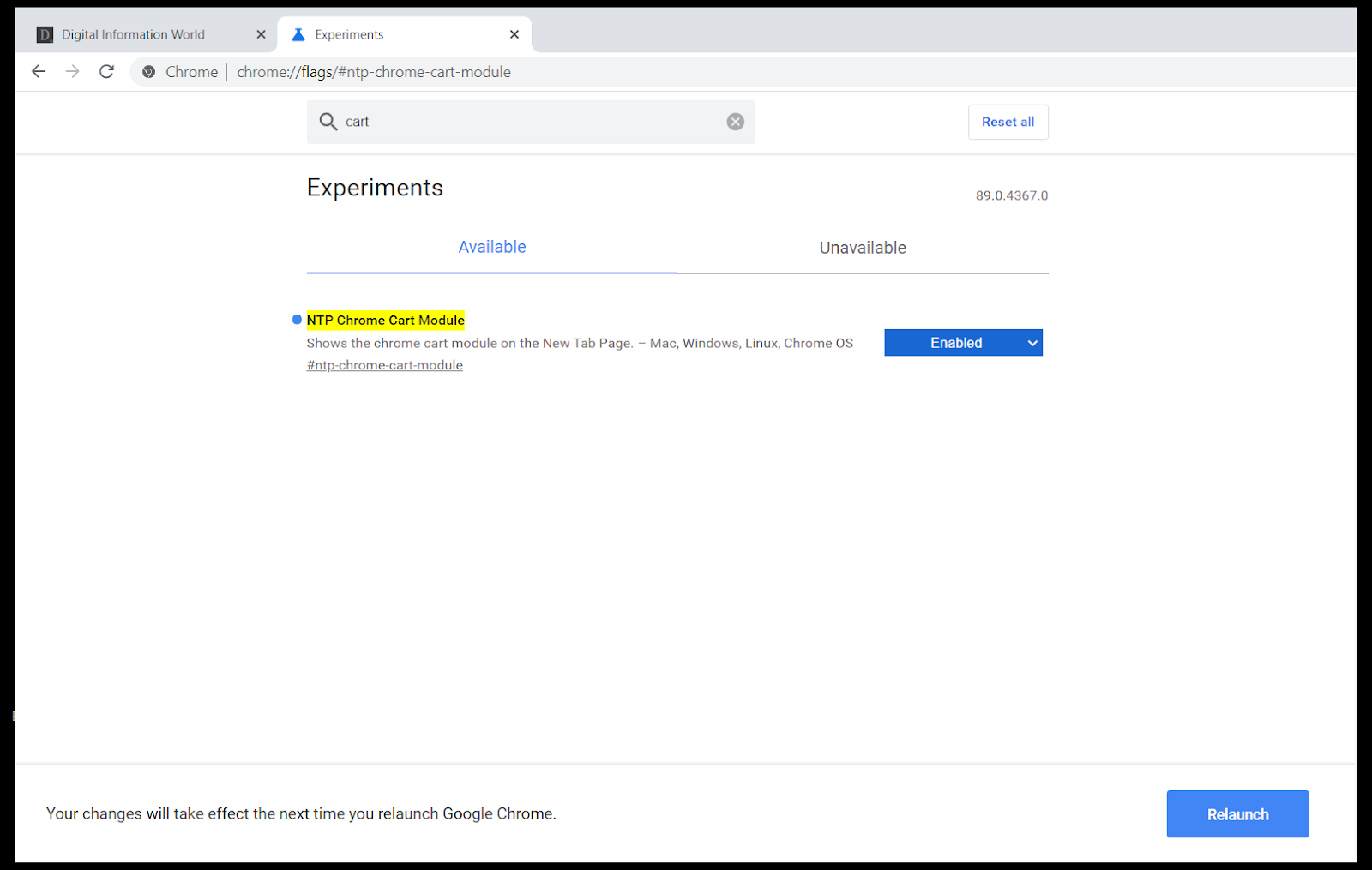Click the forward navigation arrow
Viewport: 1372px width, 870px height.
tap(72, 71)
